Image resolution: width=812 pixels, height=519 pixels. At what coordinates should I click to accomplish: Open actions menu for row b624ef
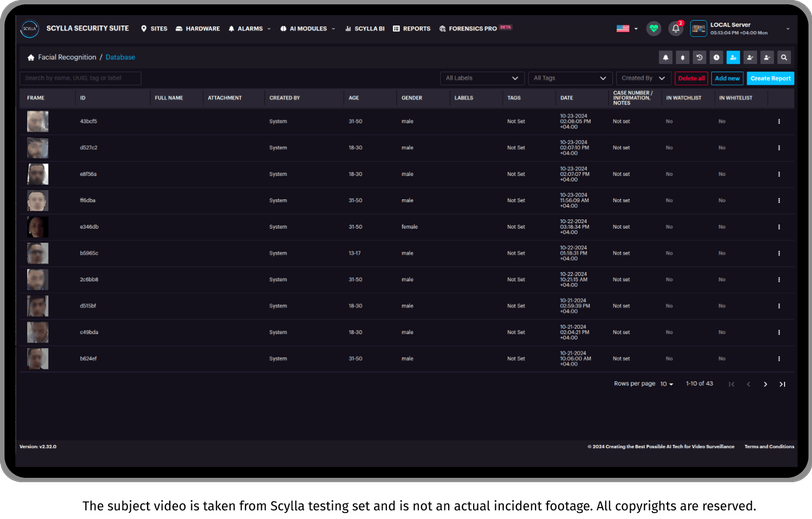[x=779, y=358]
